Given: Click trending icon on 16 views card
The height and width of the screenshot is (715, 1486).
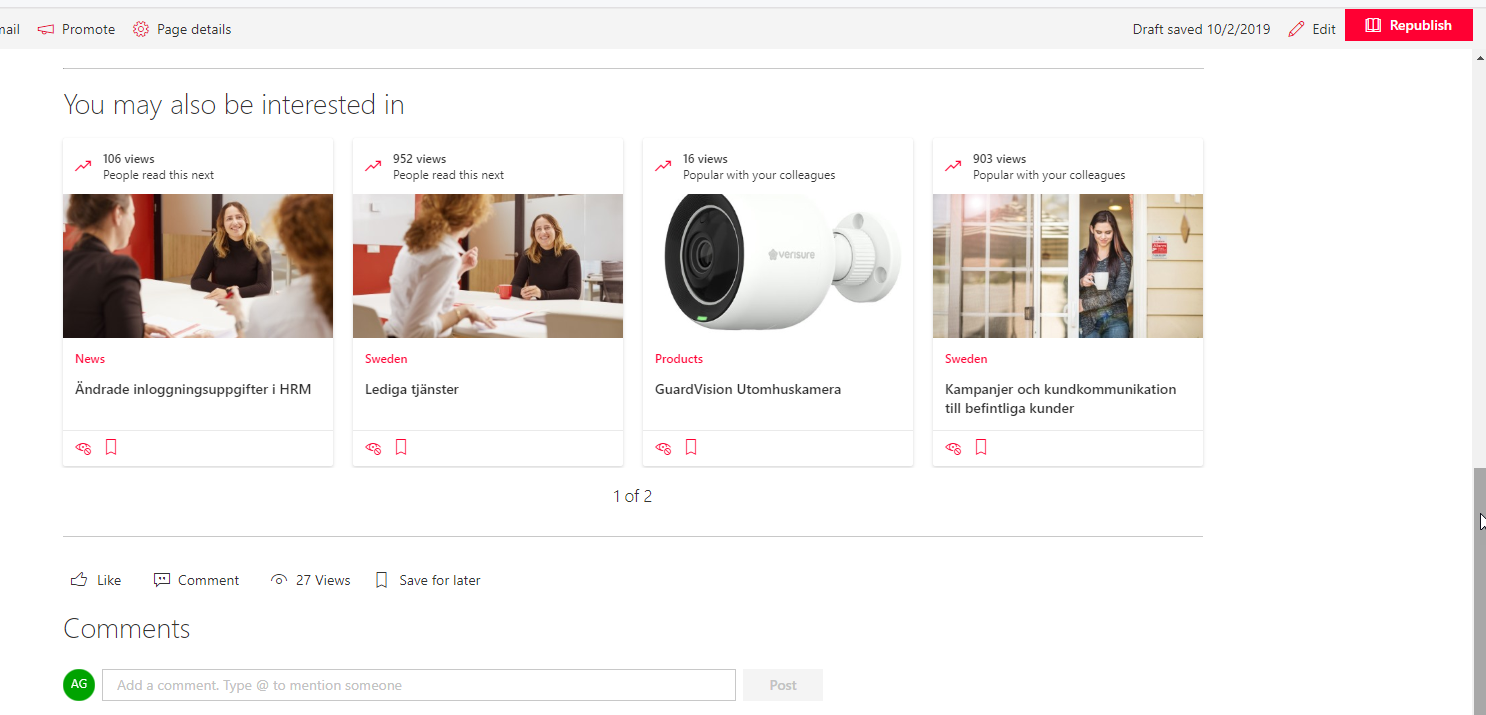Looking at the screenshot, I should point(663,166).
